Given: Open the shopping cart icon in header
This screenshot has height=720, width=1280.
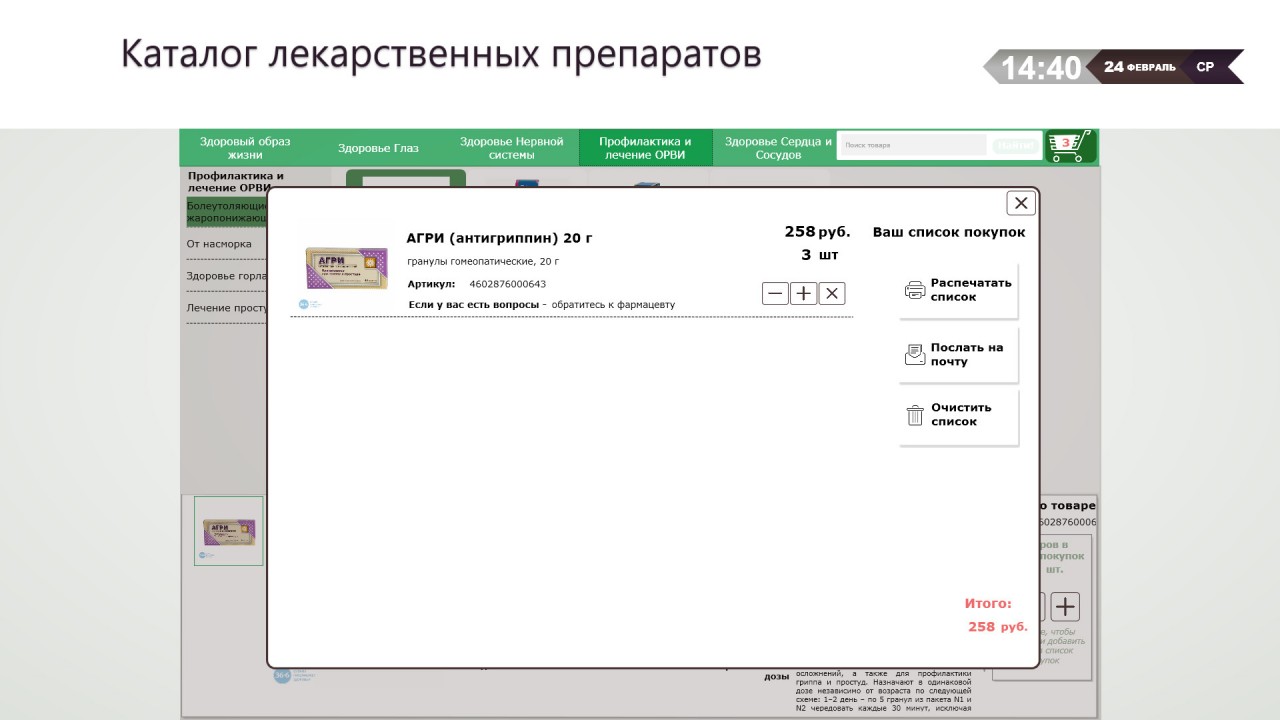Looking at the screenshot, I should click(x=1070, y=146).
